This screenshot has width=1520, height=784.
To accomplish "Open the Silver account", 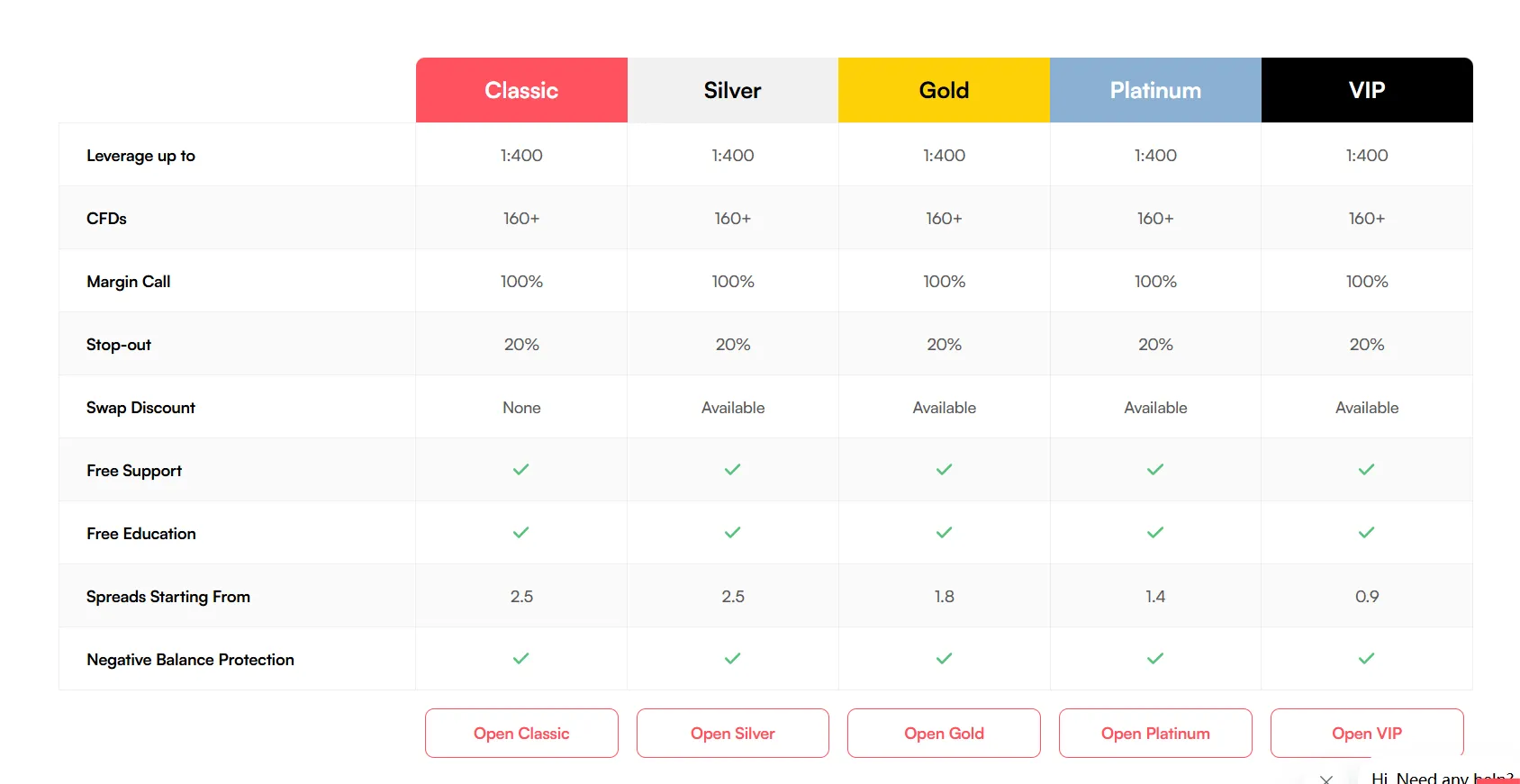I will [733, 733].
